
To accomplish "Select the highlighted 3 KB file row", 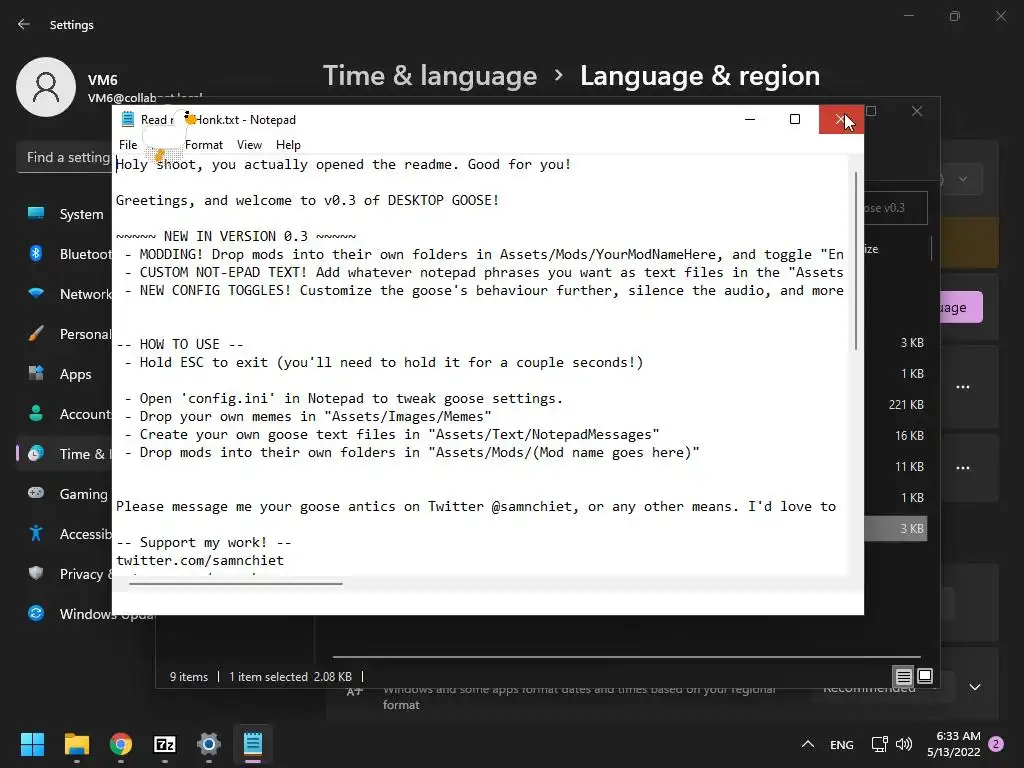I will 895,528.
